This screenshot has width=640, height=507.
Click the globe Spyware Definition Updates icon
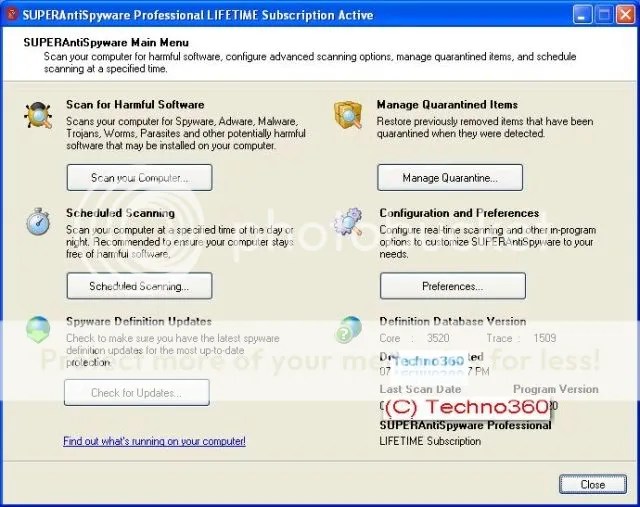tap(38, 329)
